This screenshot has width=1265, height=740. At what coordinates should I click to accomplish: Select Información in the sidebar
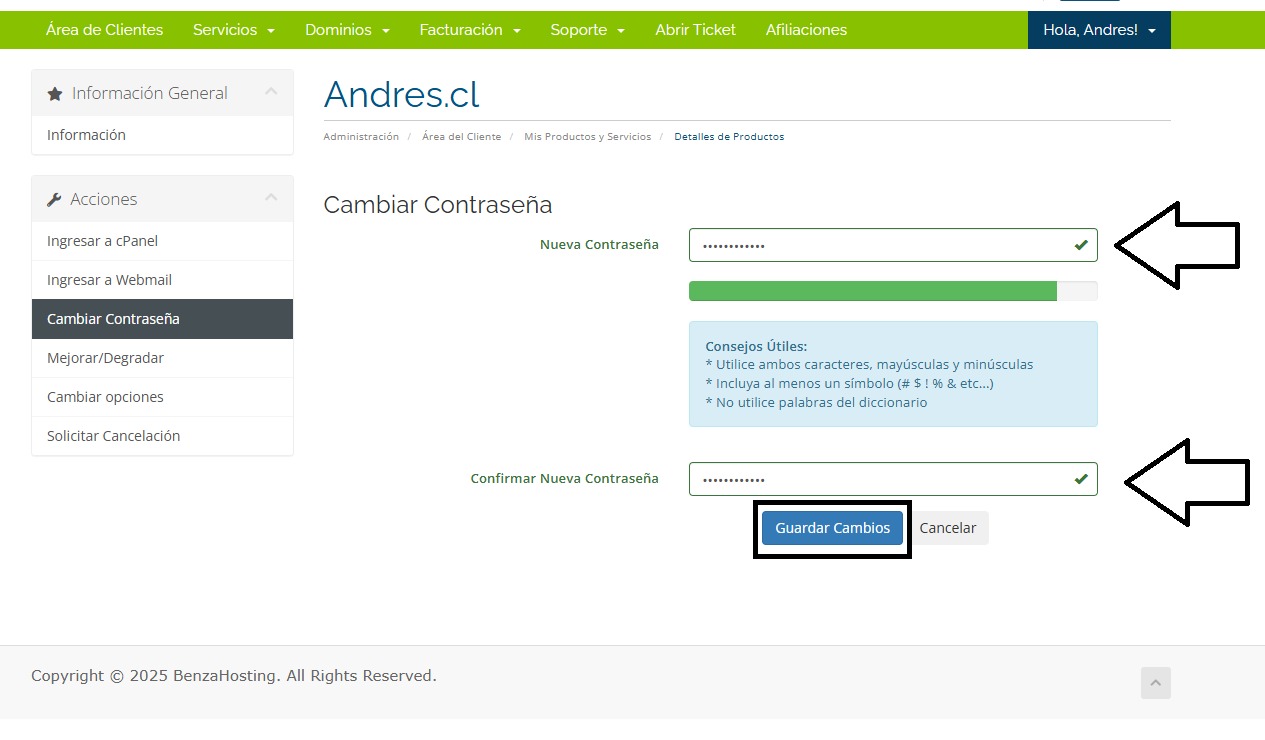162,135
